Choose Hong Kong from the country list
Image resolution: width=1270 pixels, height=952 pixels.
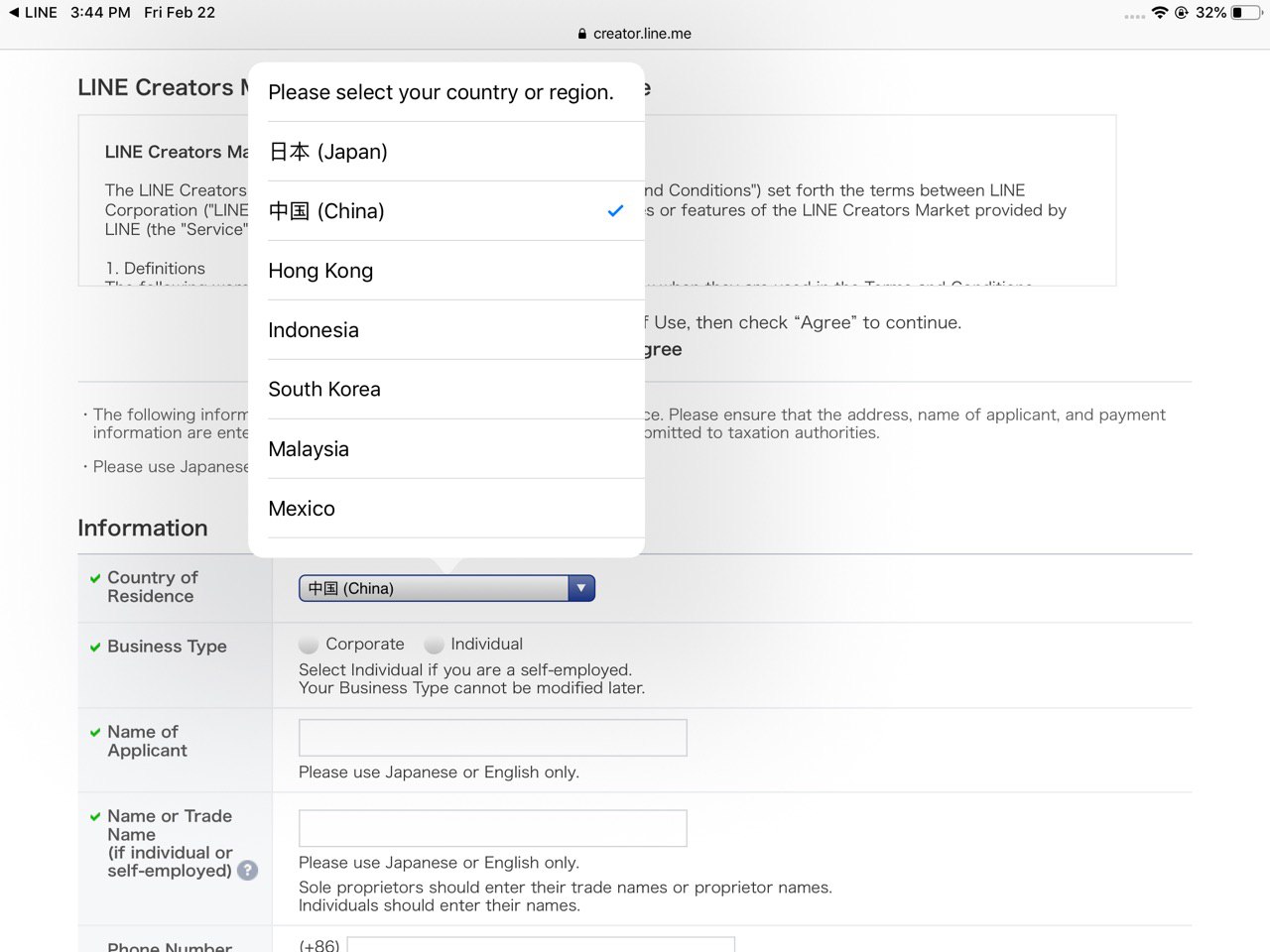[x=446, y=271]
